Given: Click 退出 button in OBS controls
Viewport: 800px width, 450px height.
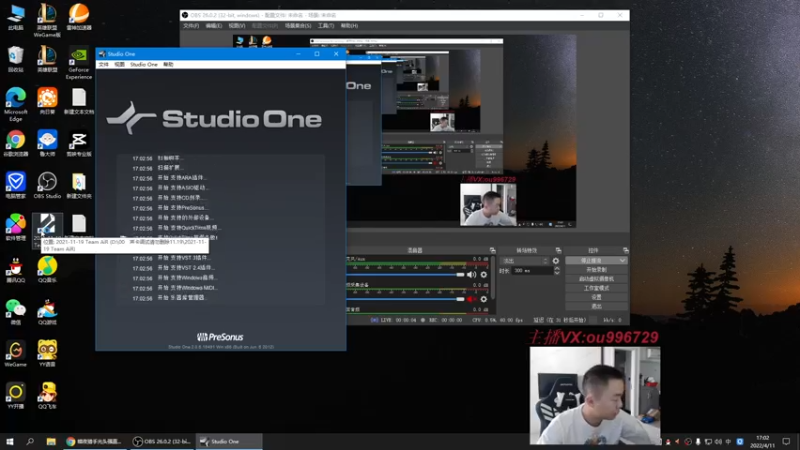Looking at the screenshot, I should point(596,306).
